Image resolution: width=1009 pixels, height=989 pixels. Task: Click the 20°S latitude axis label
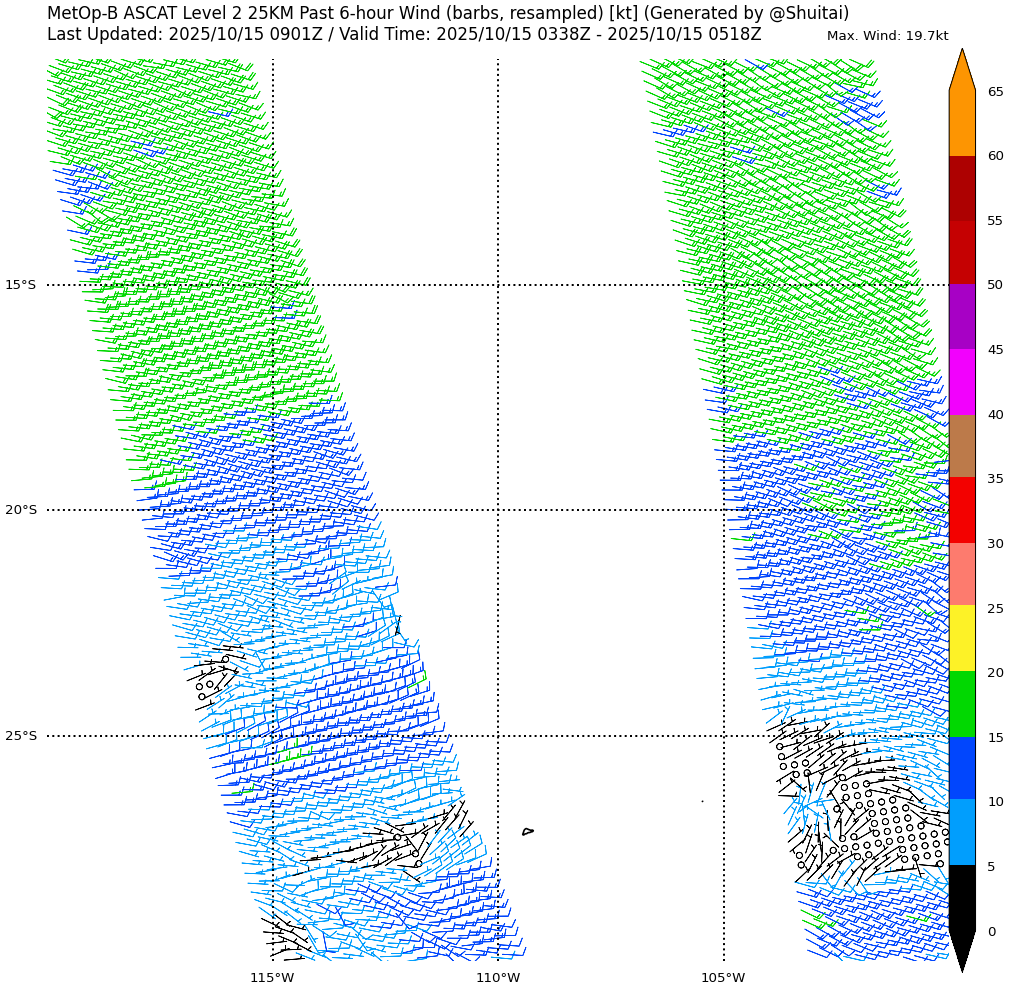click(x=20, y=510)
